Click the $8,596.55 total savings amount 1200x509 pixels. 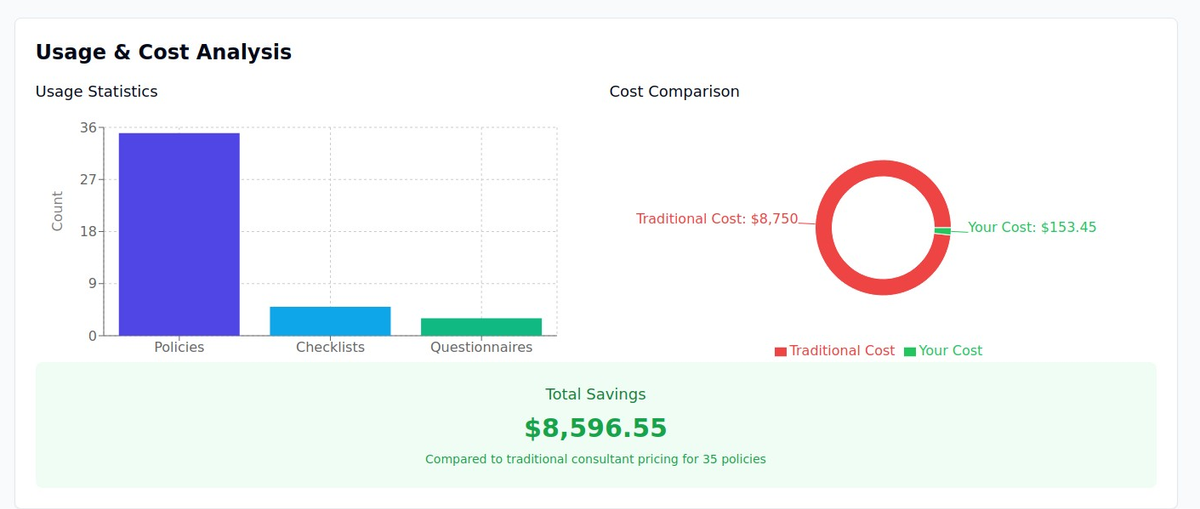tap(595, 428)
